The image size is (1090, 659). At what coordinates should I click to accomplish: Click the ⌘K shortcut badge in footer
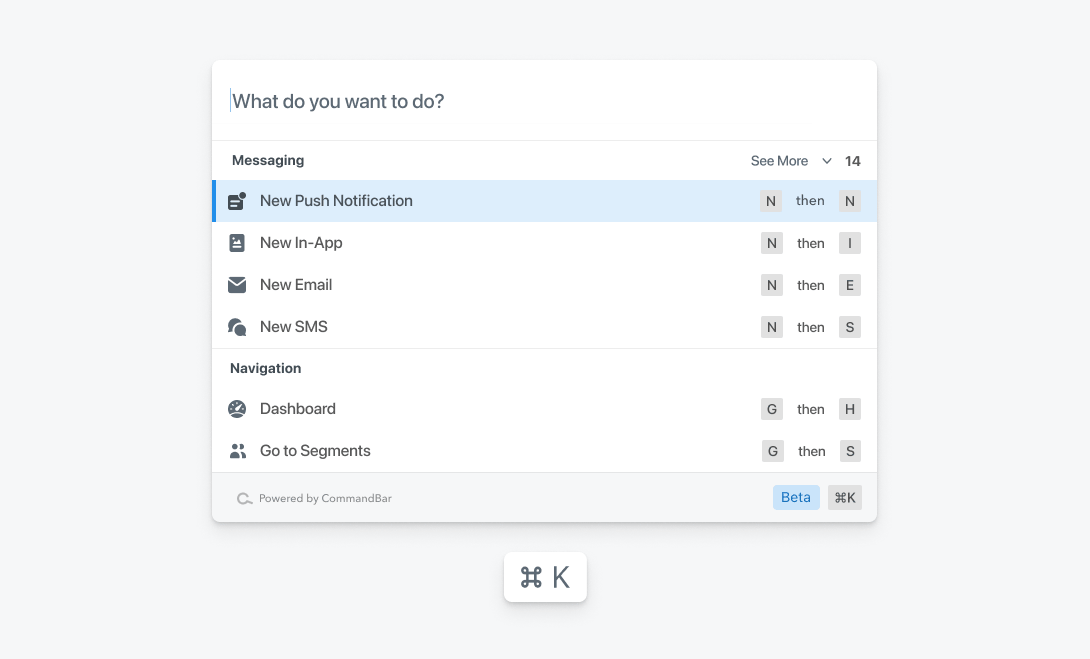coord(845,498)
